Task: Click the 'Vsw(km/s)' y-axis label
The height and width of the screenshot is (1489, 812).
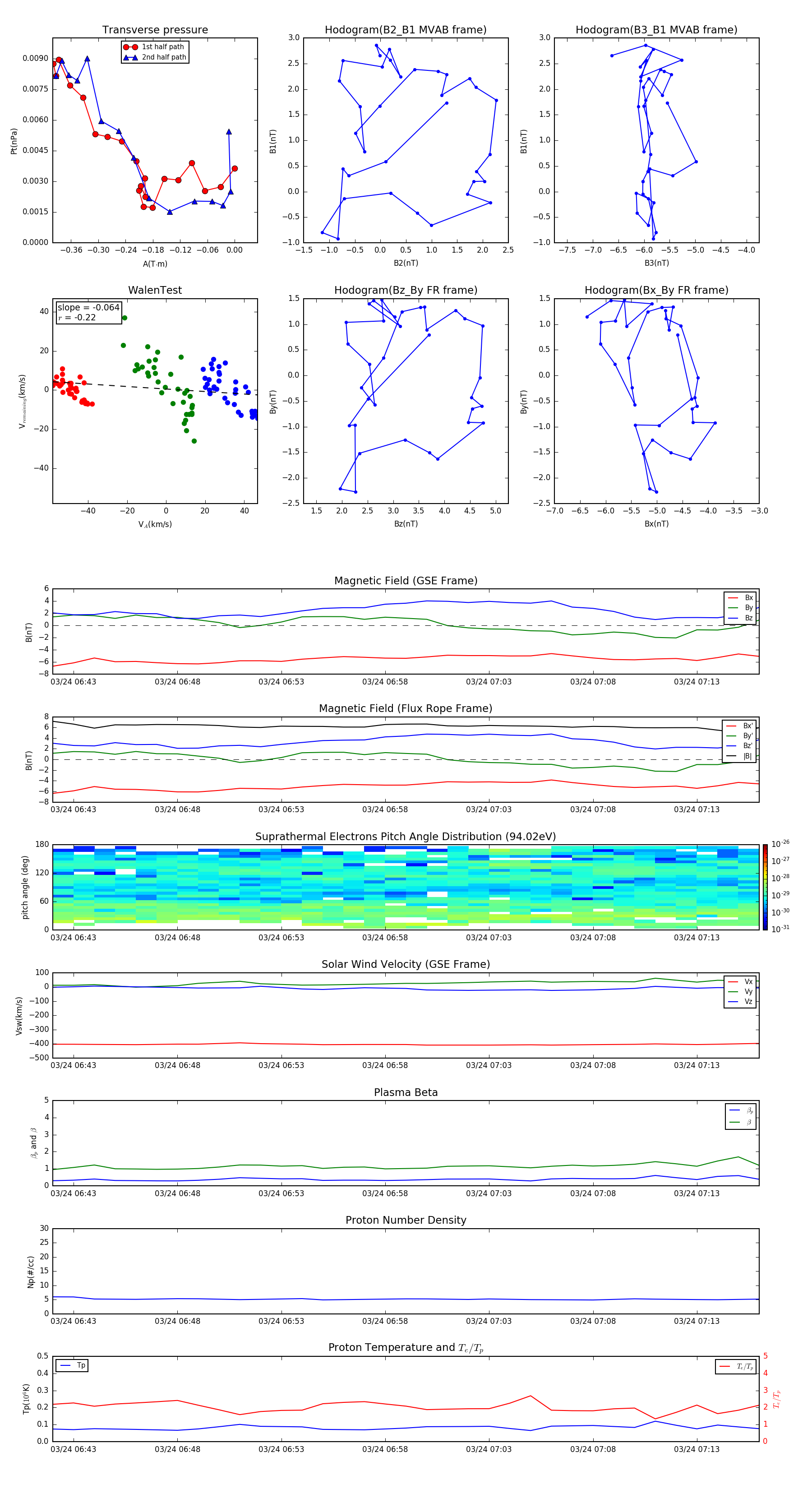Action: click(18, 1015)
